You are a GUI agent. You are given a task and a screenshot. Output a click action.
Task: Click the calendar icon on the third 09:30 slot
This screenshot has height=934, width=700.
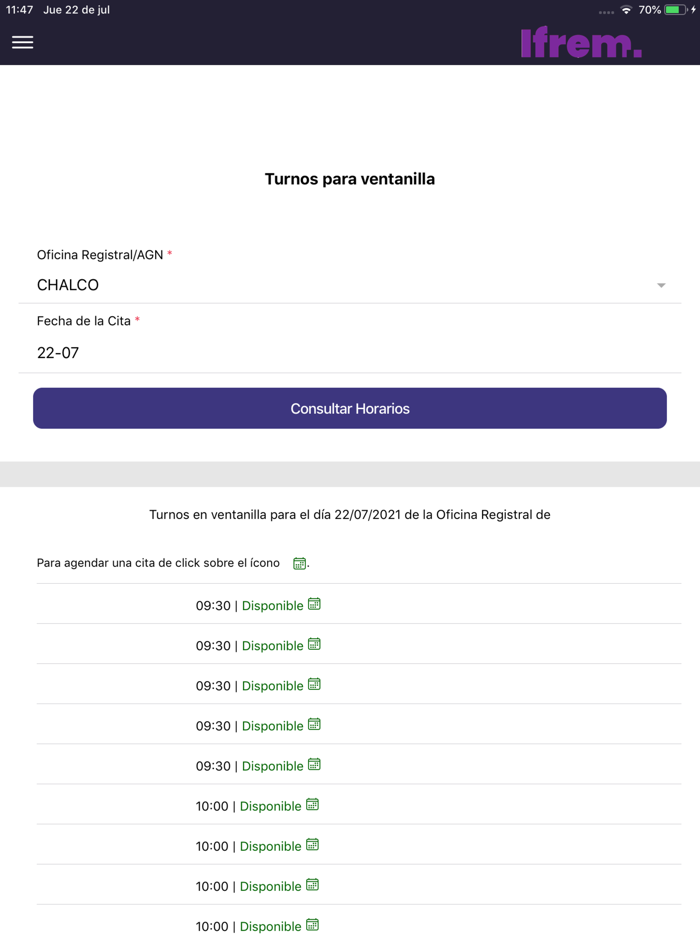314,684
